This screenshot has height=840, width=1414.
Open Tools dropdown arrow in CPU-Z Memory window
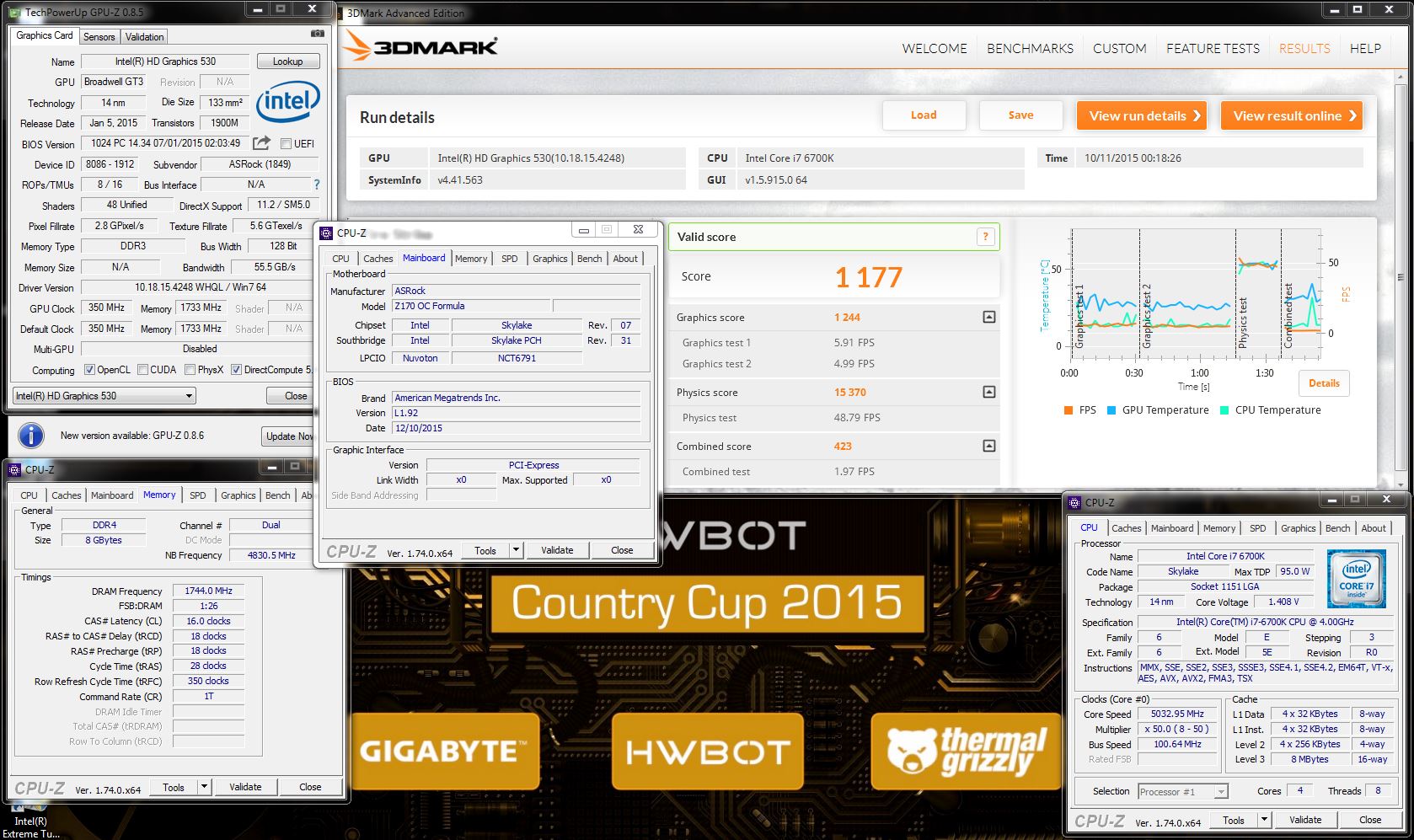tap(204, 787)
